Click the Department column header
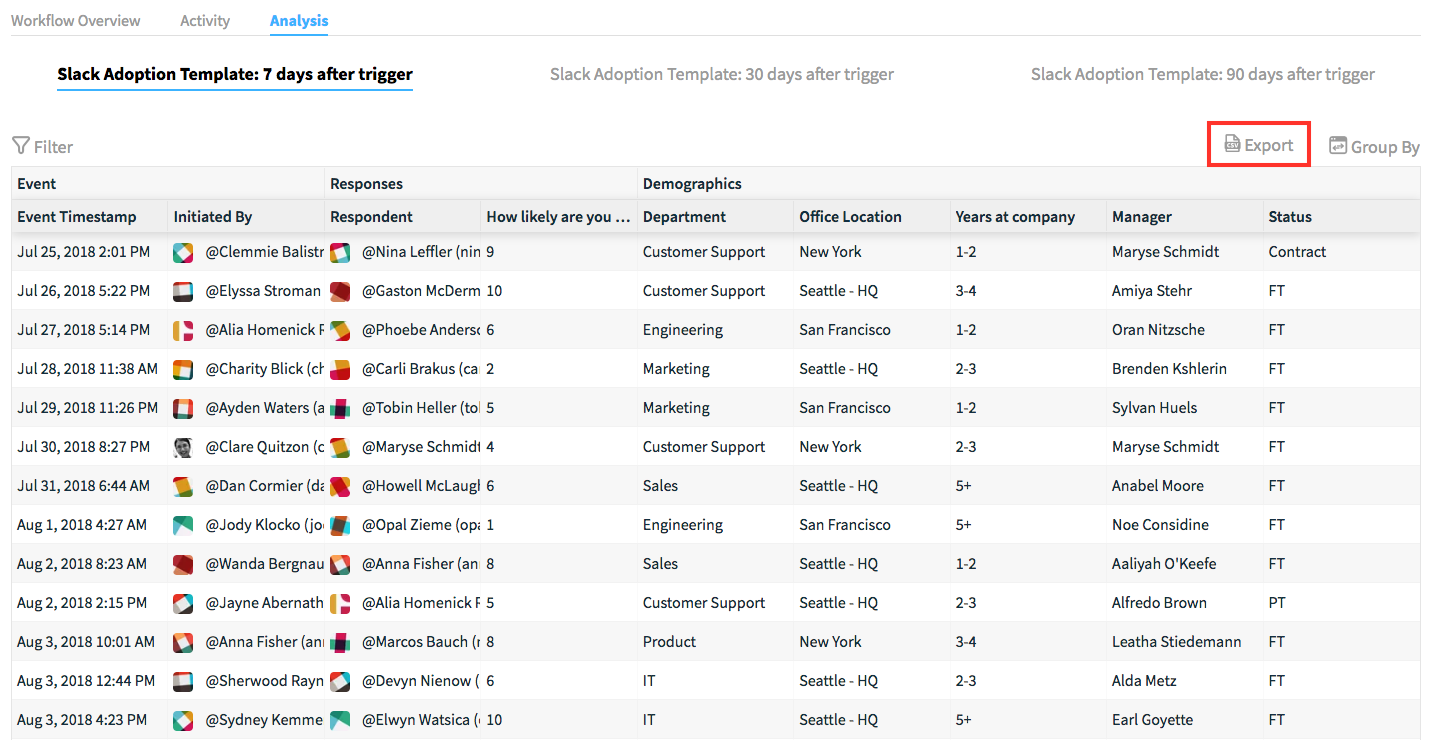The width and height of the screenshot is (1432, 740). pyautogui.click(x=684, y=216)
